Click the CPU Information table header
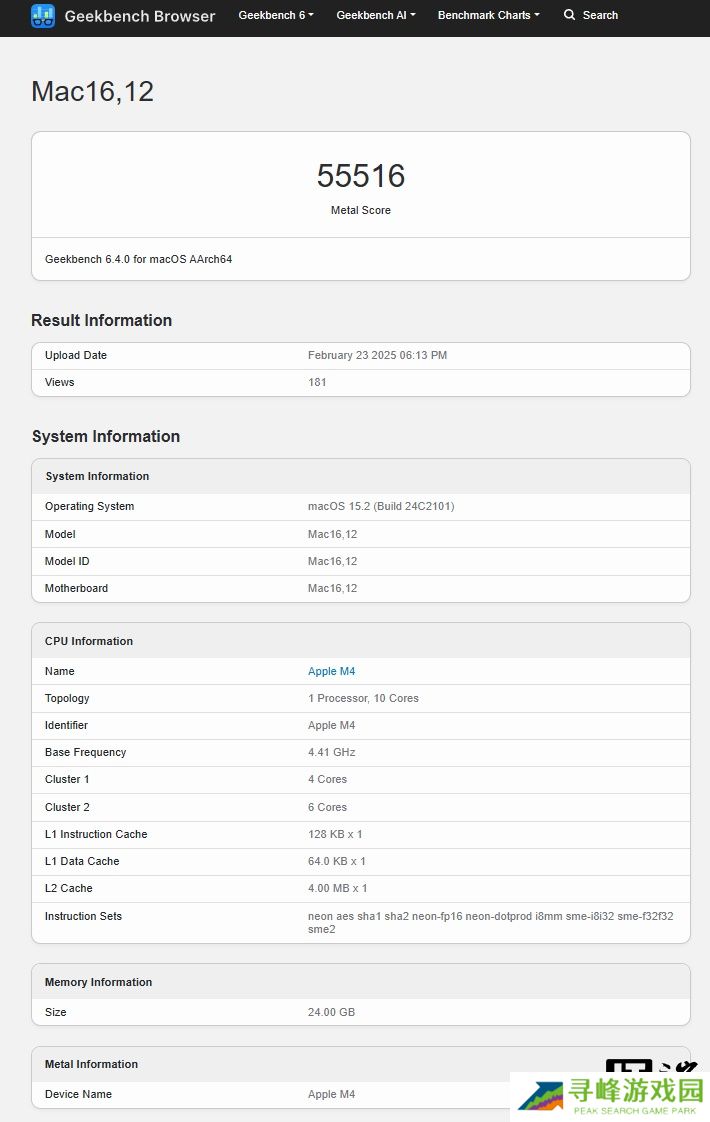 click(89, 641)
